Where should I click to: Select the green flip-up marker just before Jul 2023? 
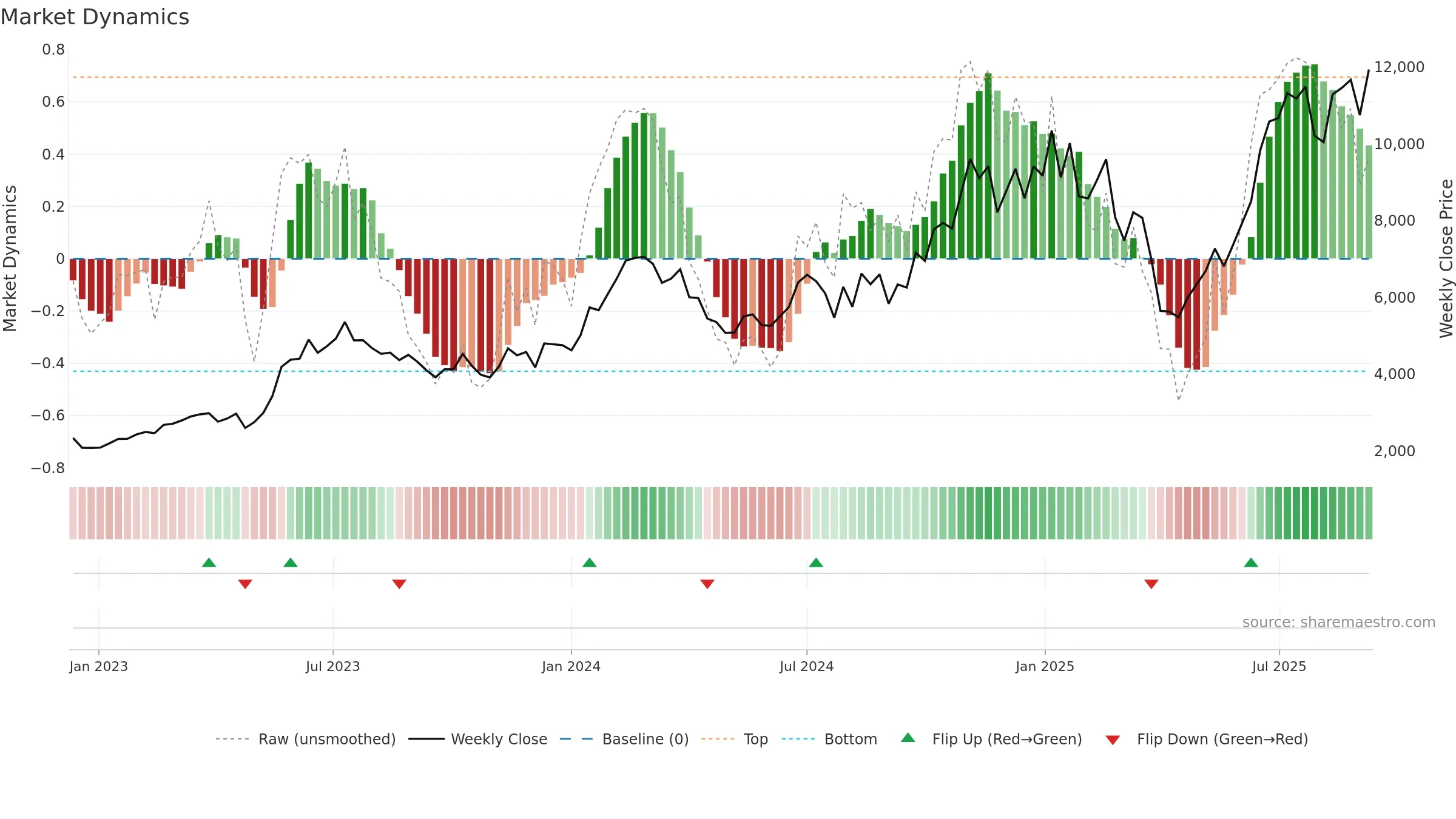click(291, 562)
